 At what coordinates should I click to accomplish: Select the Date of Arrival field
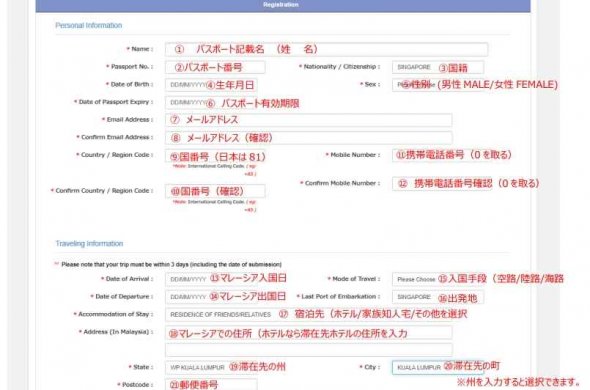211,279
